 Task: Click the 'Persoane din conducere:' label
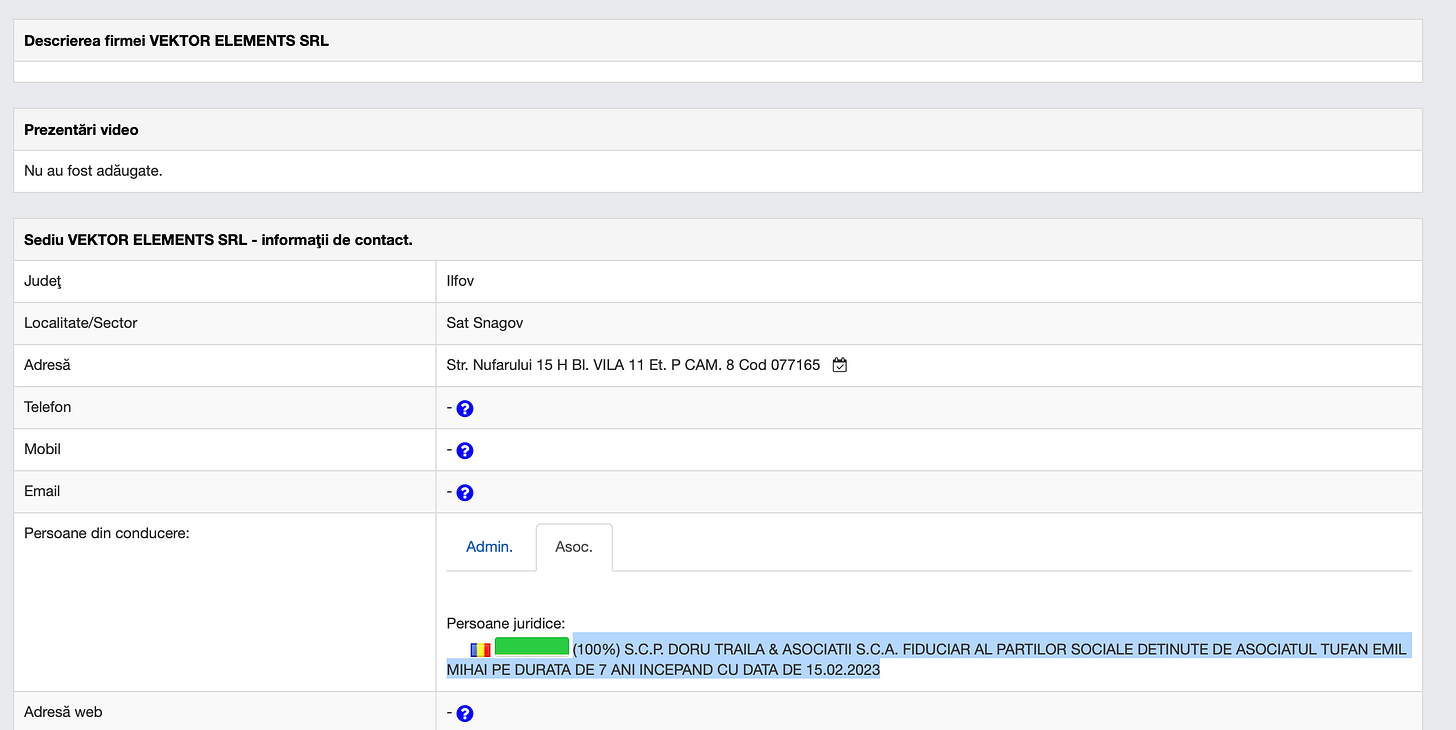[x=107, y=533]
